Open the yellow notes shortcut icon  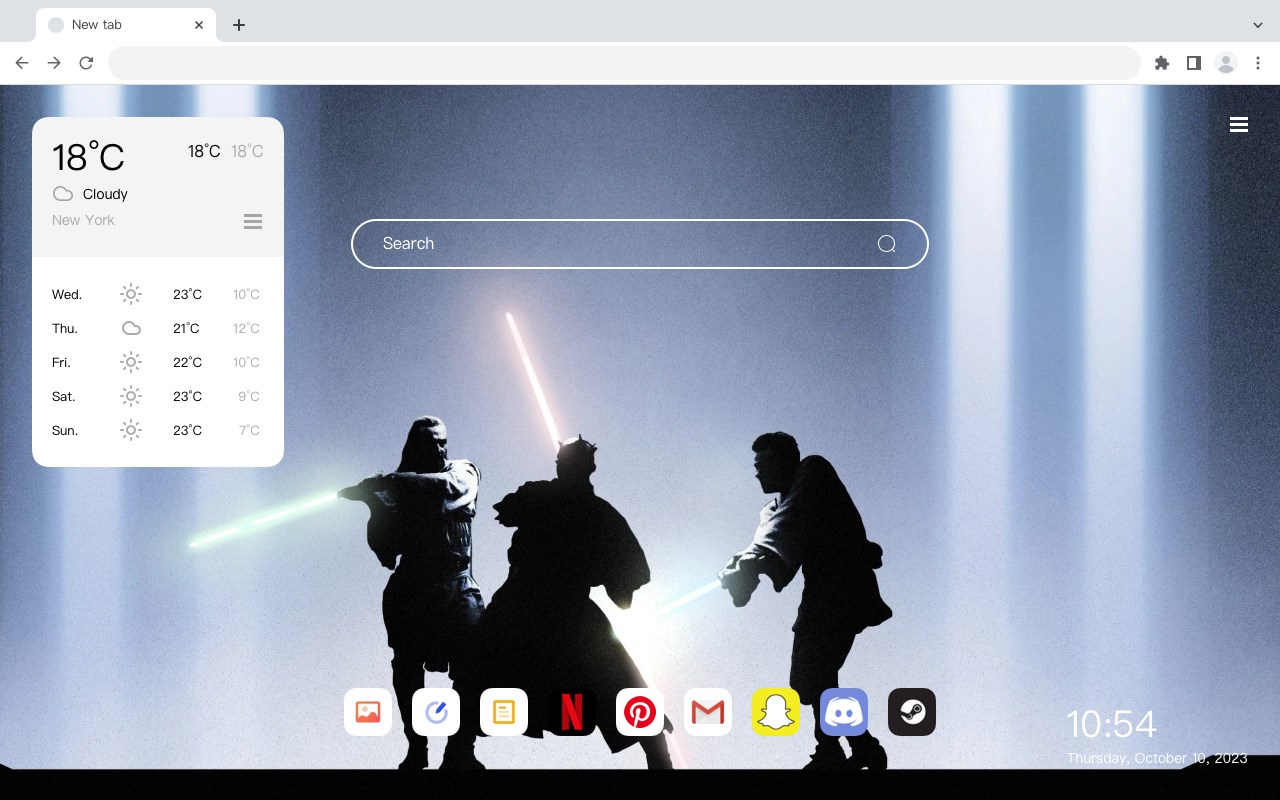(504, 712)
